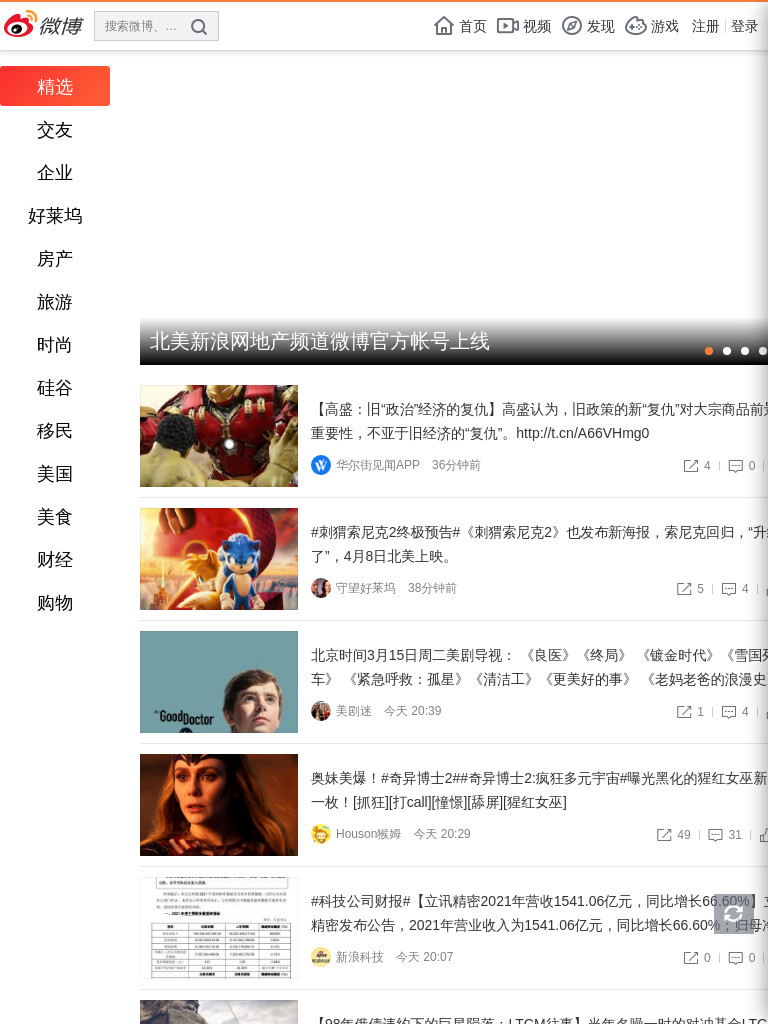Open the 北京时间3月15日 美剧导视 post text
The width and height of the screenshot is (768, 1024).
click(x=539, y=667)
